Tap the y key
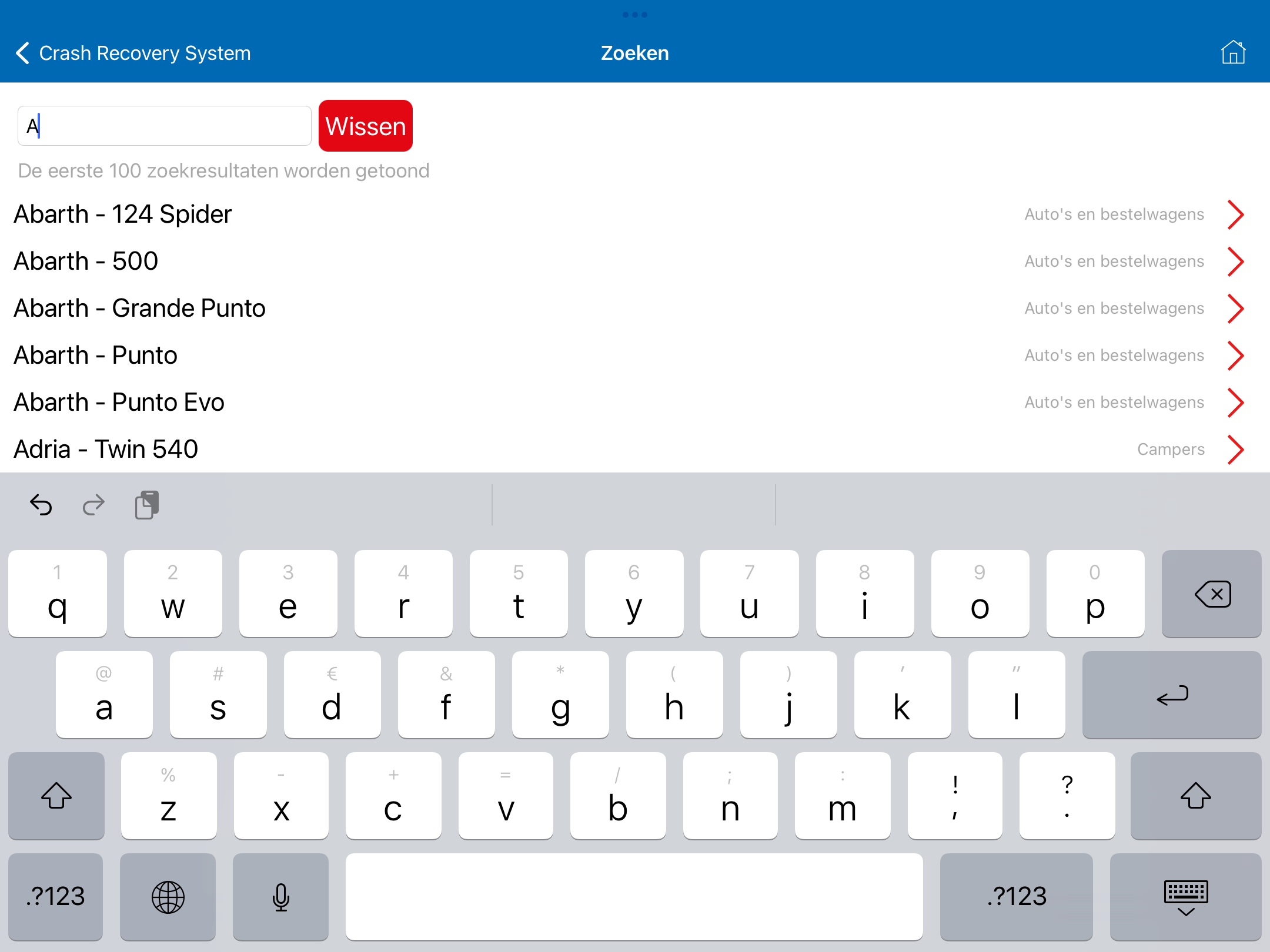 (x=634, y=594)
